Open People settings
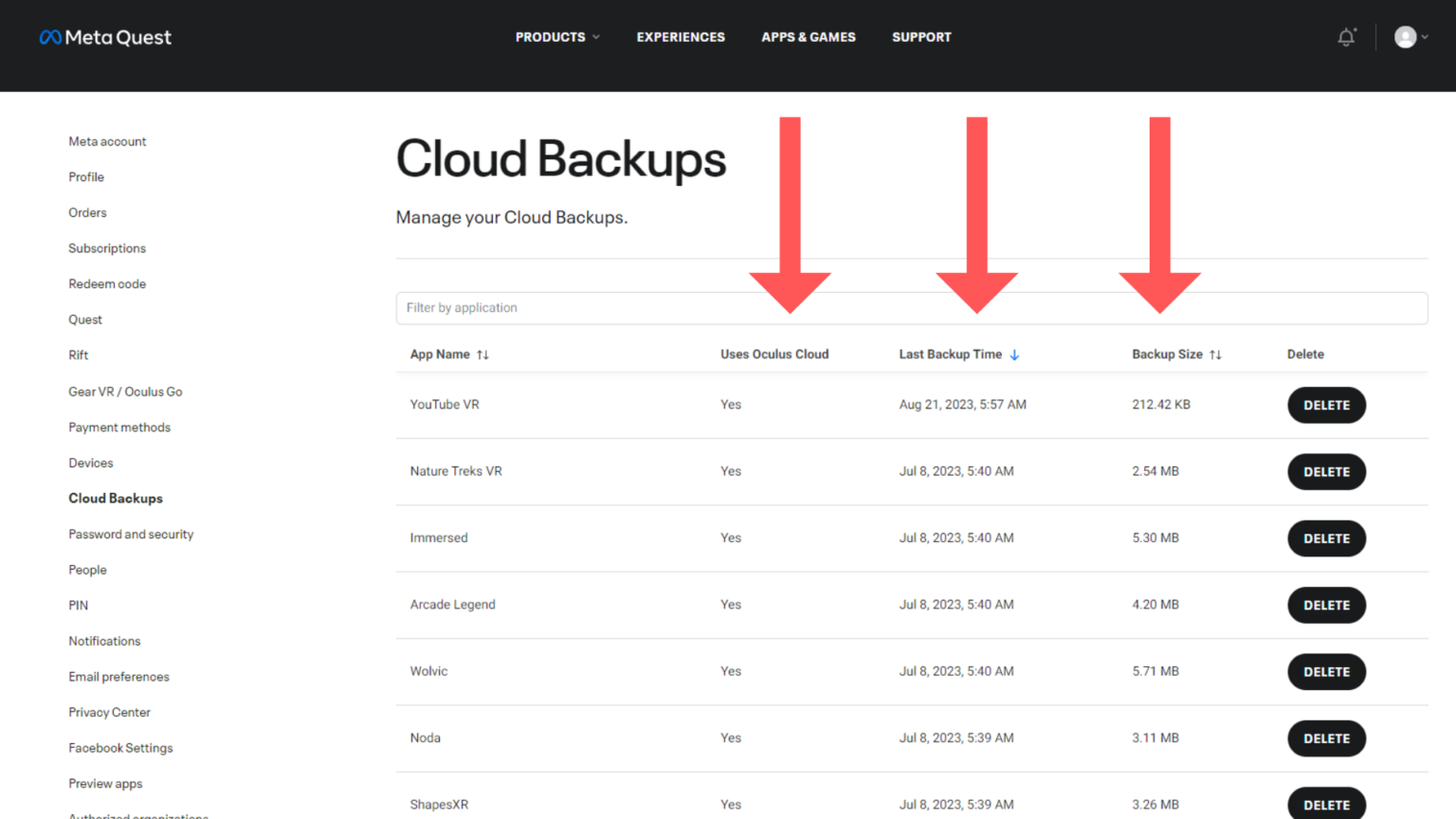This screenshot has height=819, width=1456. pos(87,570)
